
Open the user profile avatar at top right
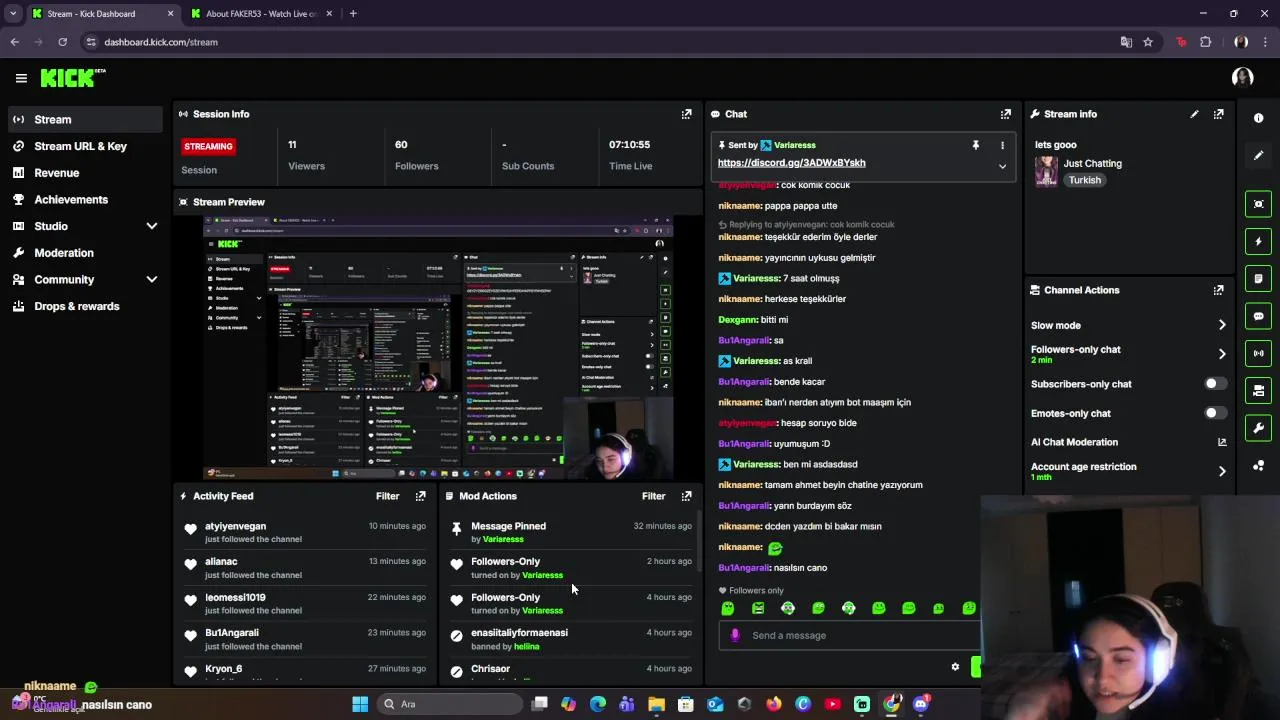click(x=1243, y=78)
